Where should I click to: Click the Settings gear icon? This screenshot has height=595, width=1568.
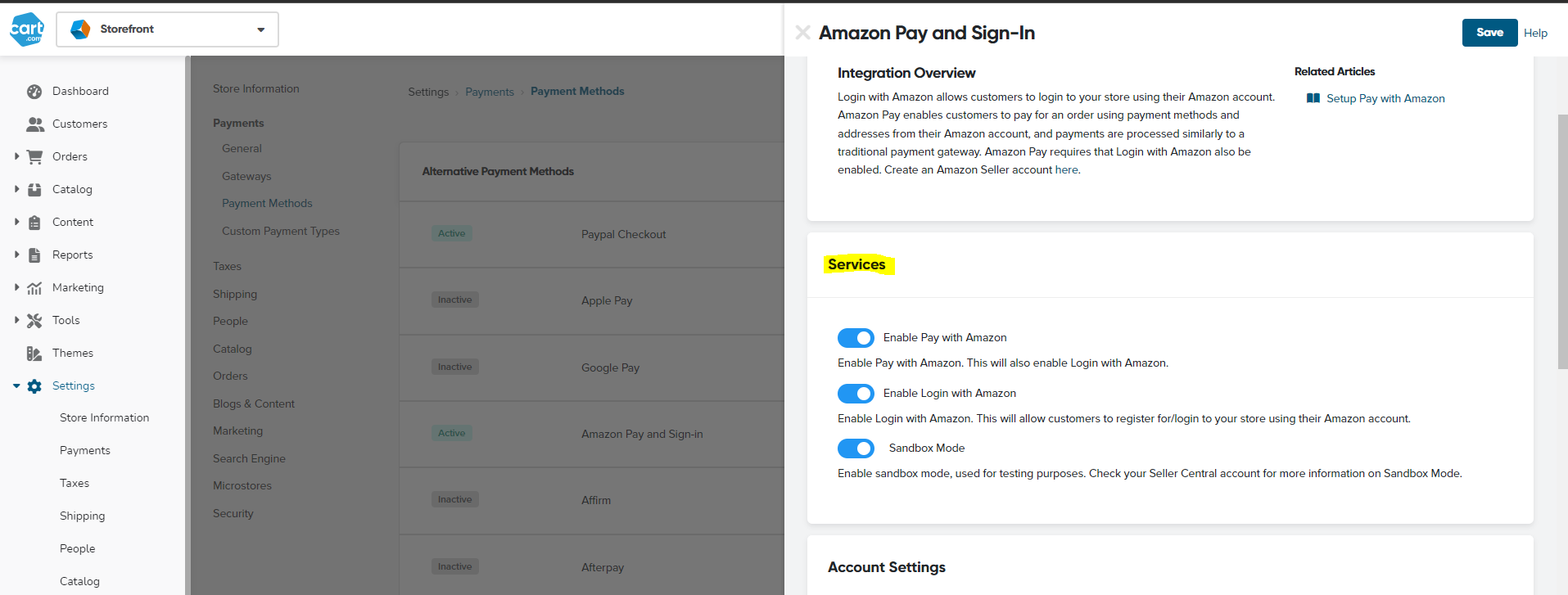click(x=34, y=385)
